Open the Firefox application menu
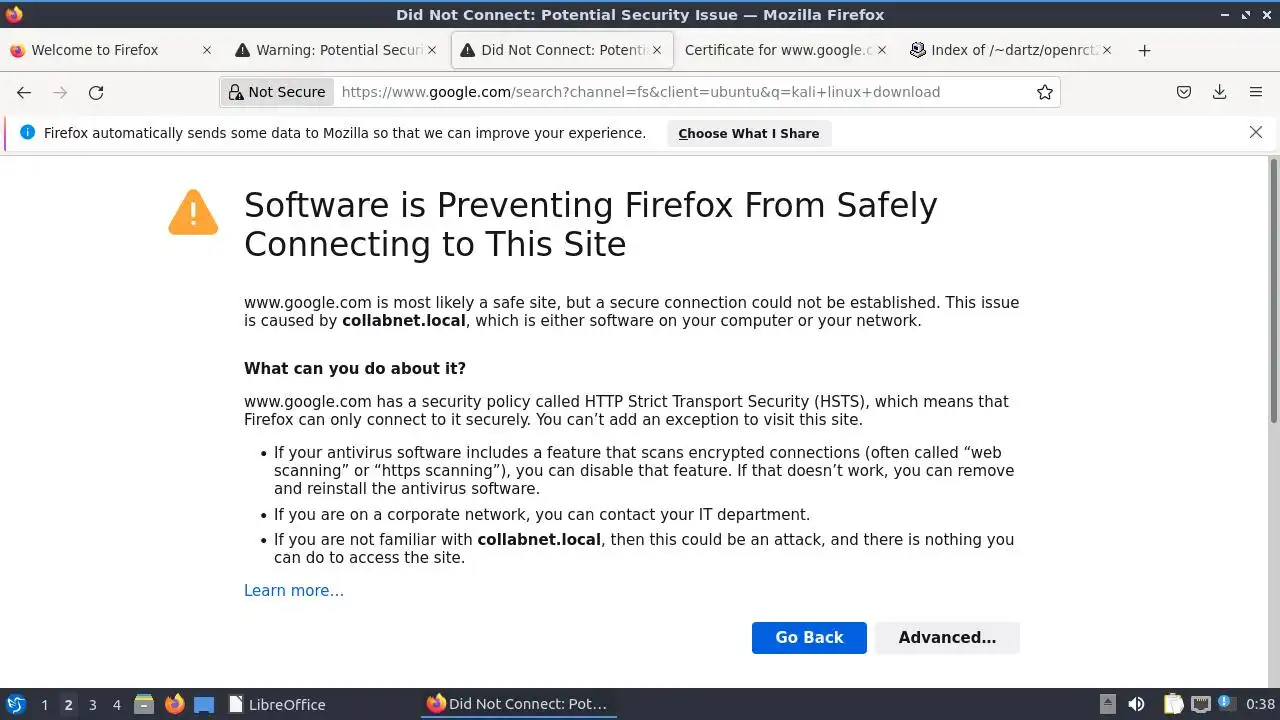 pyautogui.click(x=1256, y=92)
